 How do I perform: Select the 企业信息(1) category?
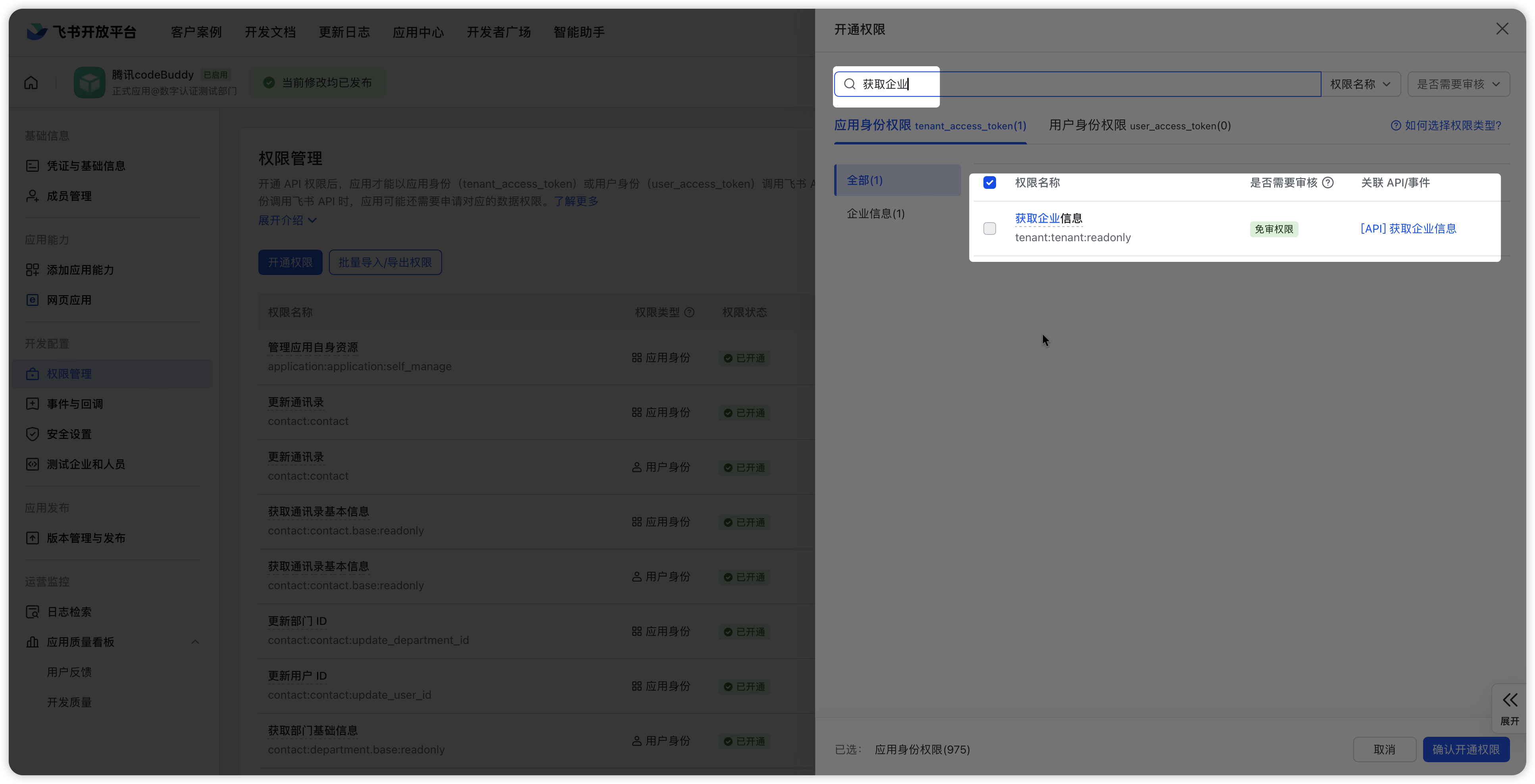pyautogui.click(x=875, y=214)
